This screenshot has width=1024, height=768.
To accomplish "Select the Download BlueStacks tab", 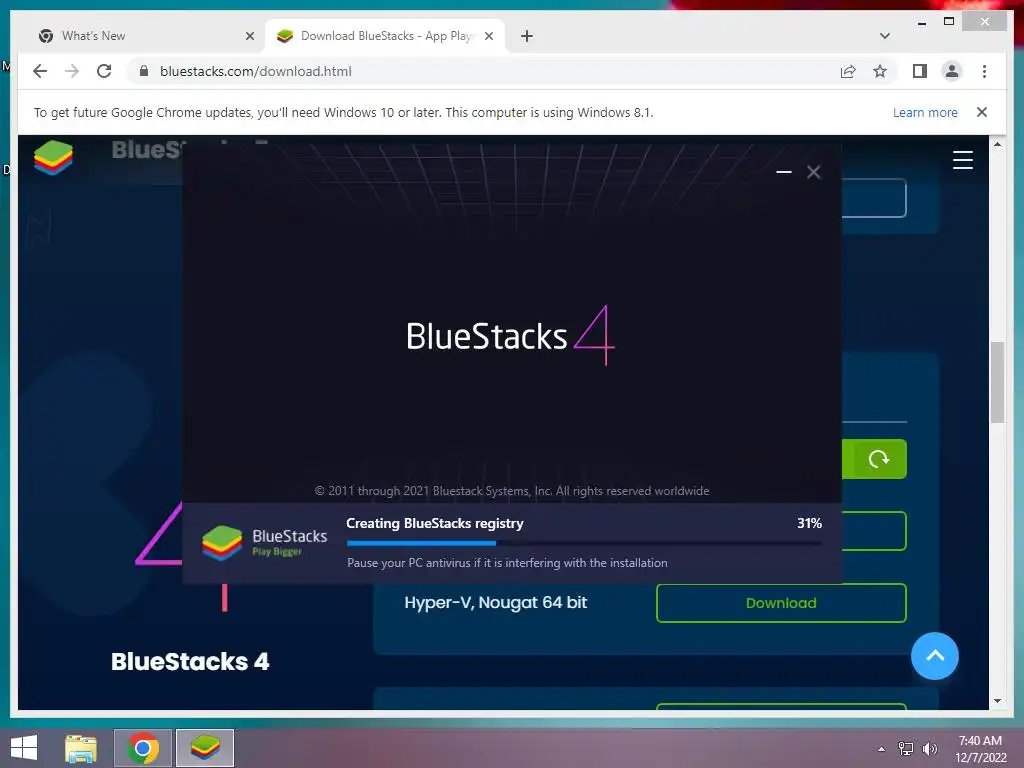I will tap(385, 36).
